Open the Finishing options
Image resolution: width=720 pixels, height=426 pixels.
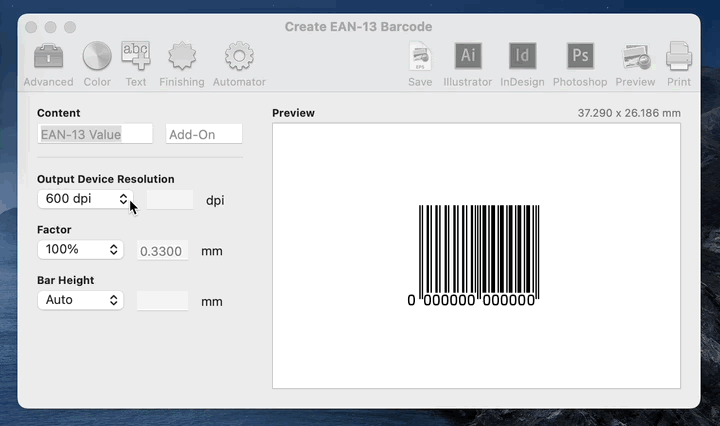click(x=182, y=64)
